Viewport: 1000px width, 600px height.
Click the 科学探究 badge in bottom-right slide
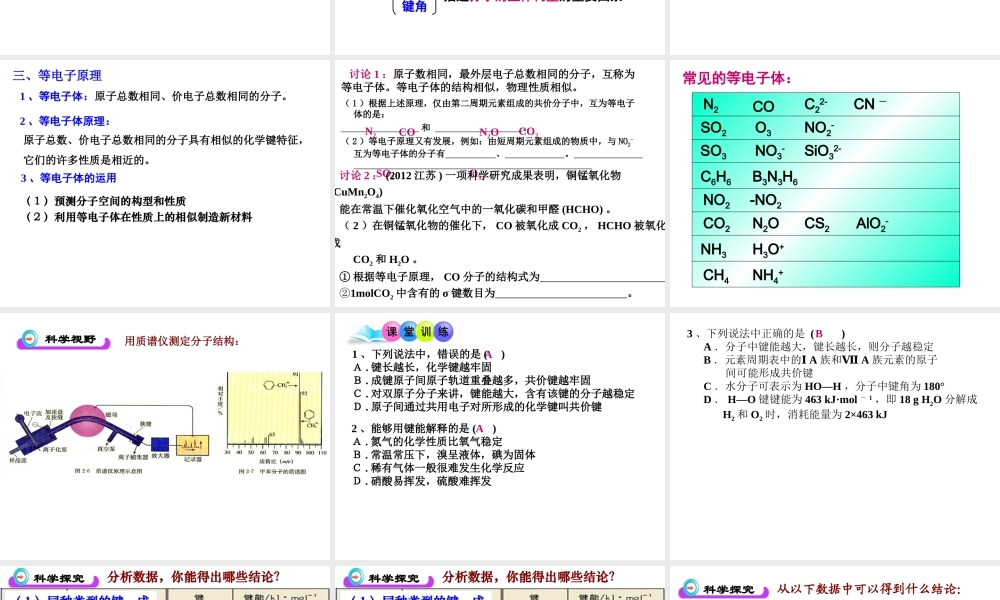pos(723,589)
